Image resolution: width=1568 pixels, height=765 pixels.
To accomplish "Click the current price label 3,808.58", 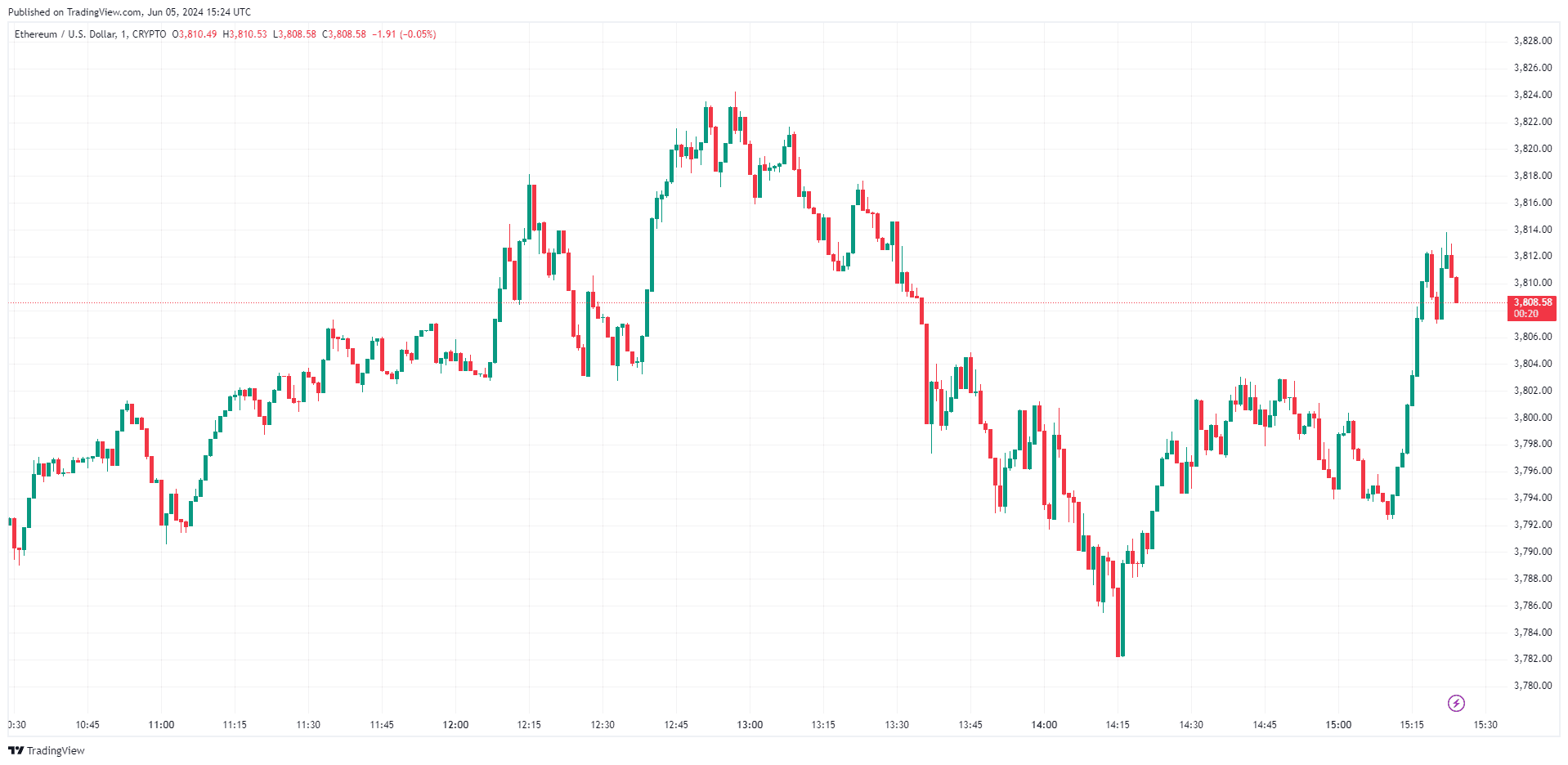I will (1532, 302).
